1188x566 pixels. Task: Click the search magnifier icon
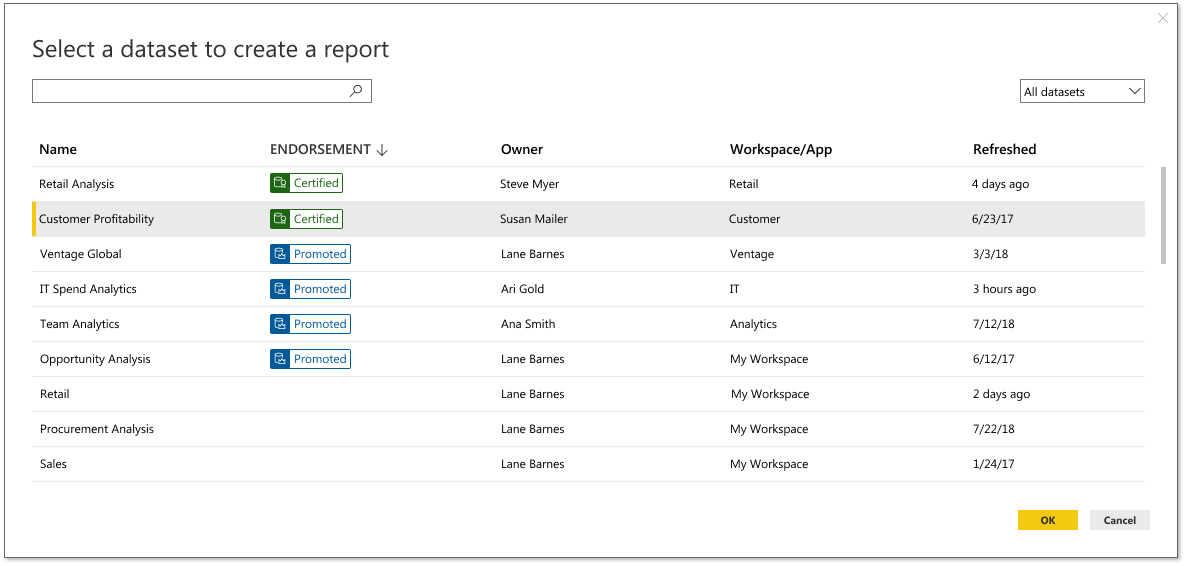pos(356,91)
